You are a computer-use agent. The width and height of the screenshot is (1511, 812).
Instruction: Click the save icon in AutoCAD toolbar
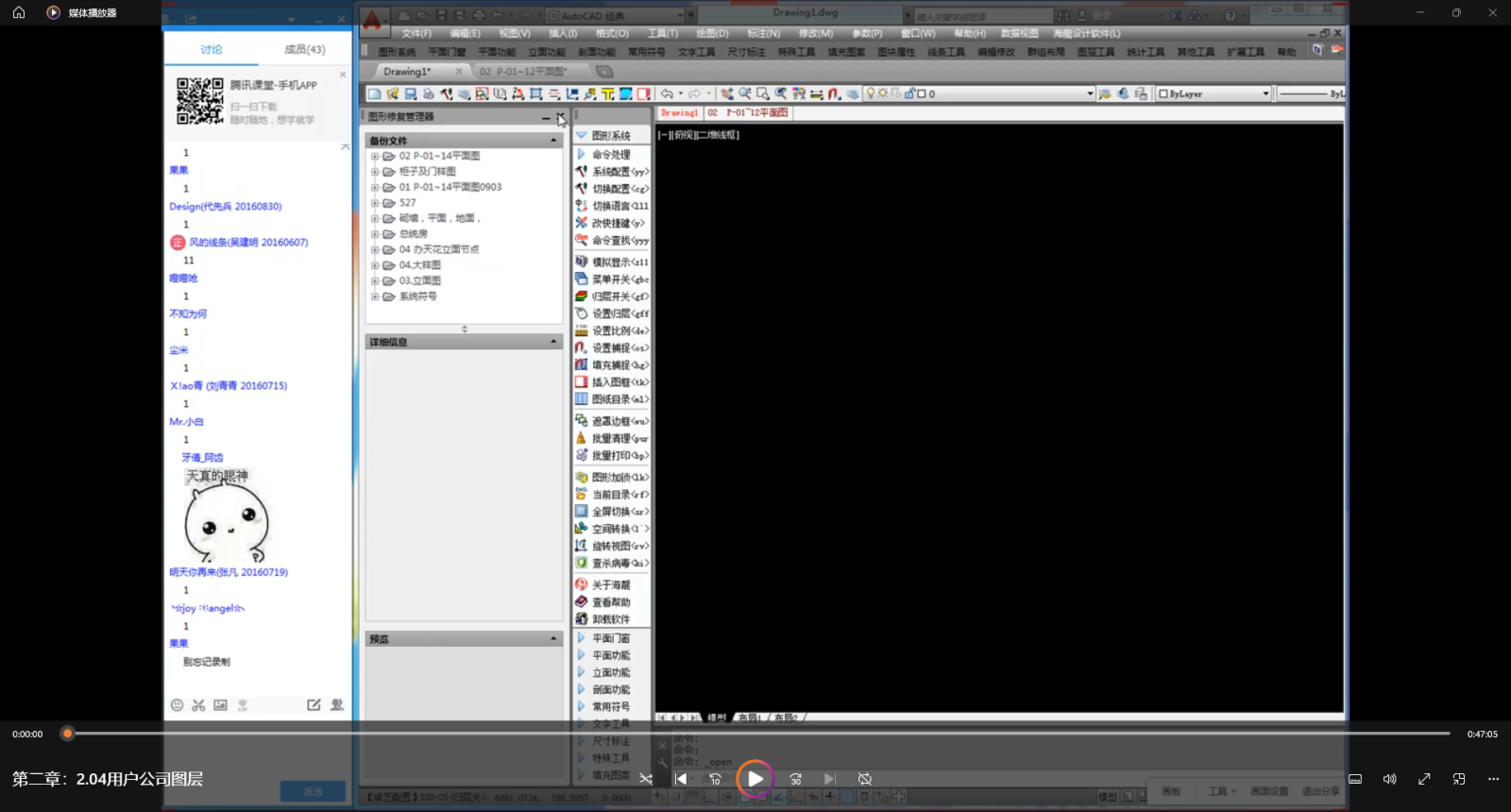click(411, 93)
